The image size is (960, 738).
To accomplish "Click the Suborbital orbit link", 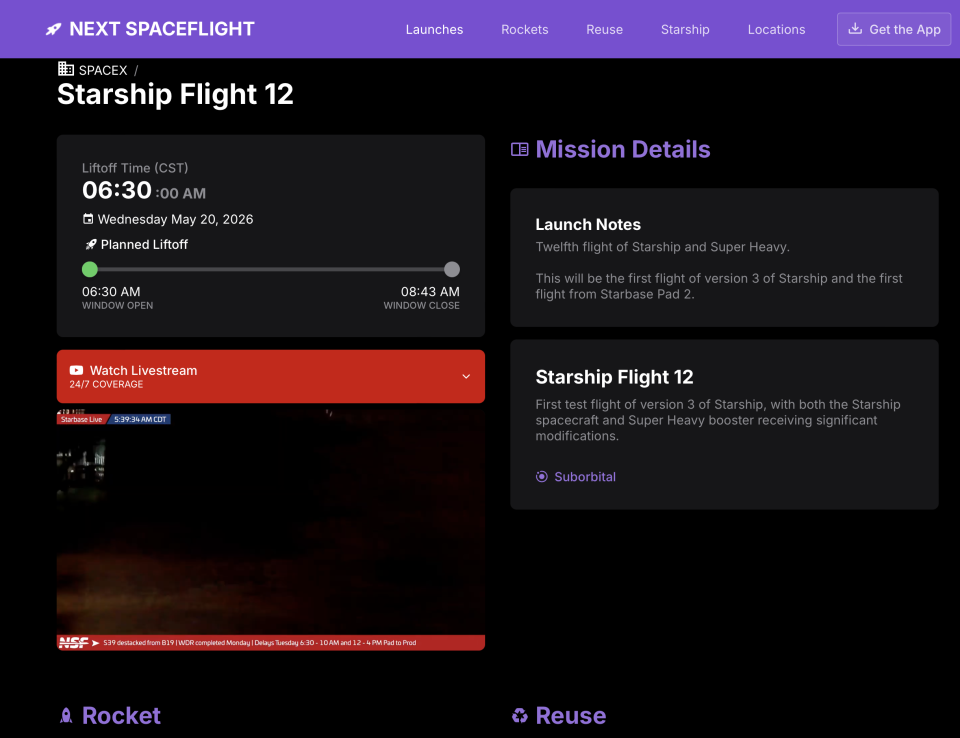I will point(585,476).
